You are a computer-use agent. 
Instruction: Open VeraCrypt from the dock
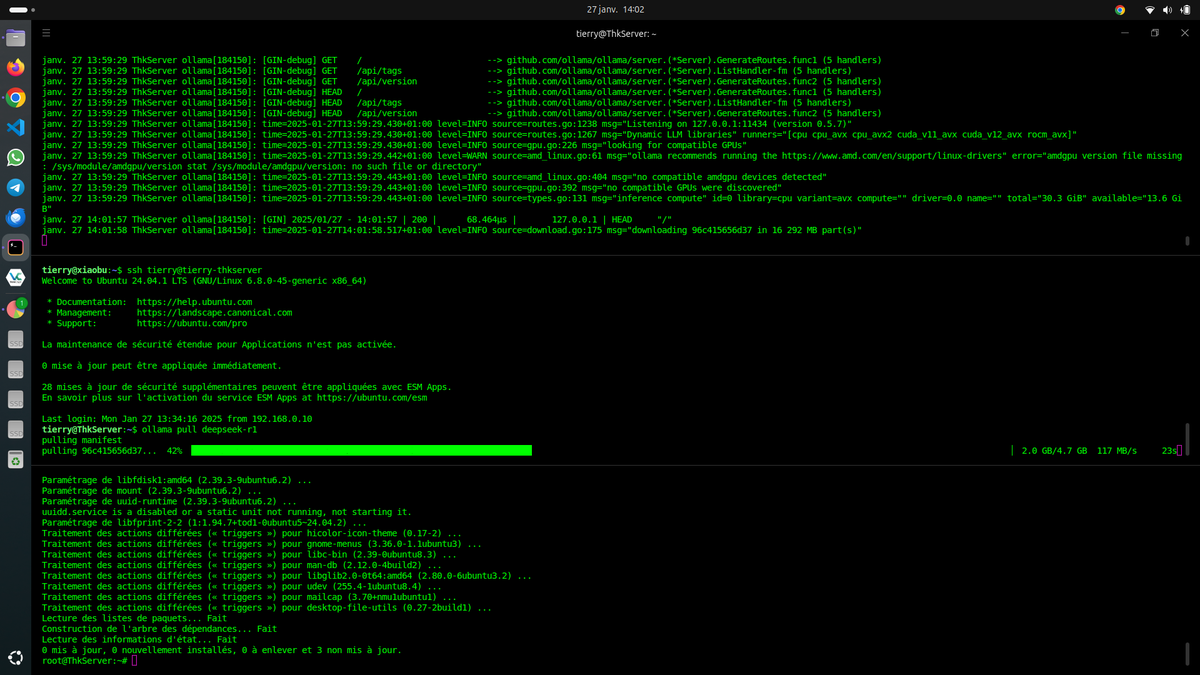pos(14,278)
